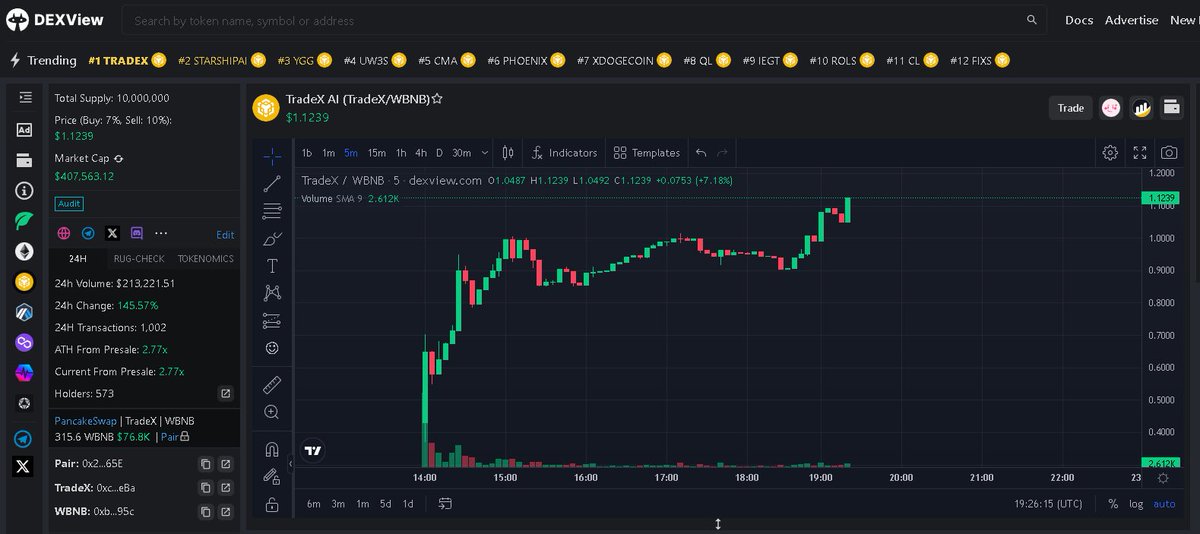Toggle logarithmic price scale
Image resolution: width=1200 pixels, height=534 pixels.
[x=1136, y=504]
